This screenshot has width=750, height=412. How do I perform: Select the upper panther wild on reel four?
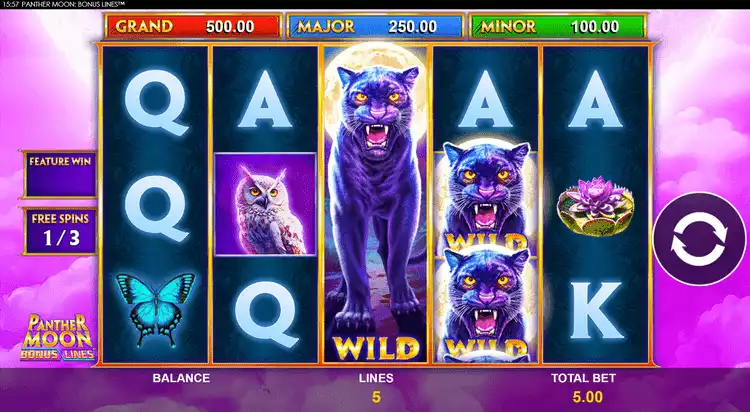click(x=485, y=196)
